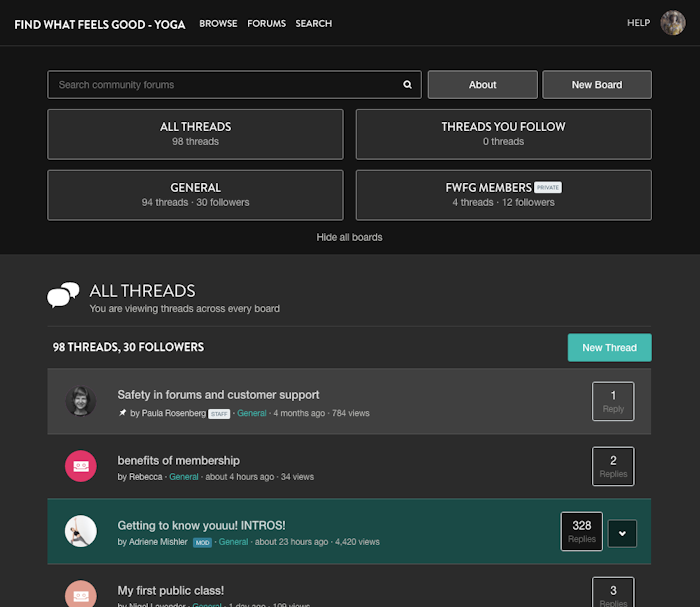Click the Search community forums field
700x607 pixels.
pos(225,85)
